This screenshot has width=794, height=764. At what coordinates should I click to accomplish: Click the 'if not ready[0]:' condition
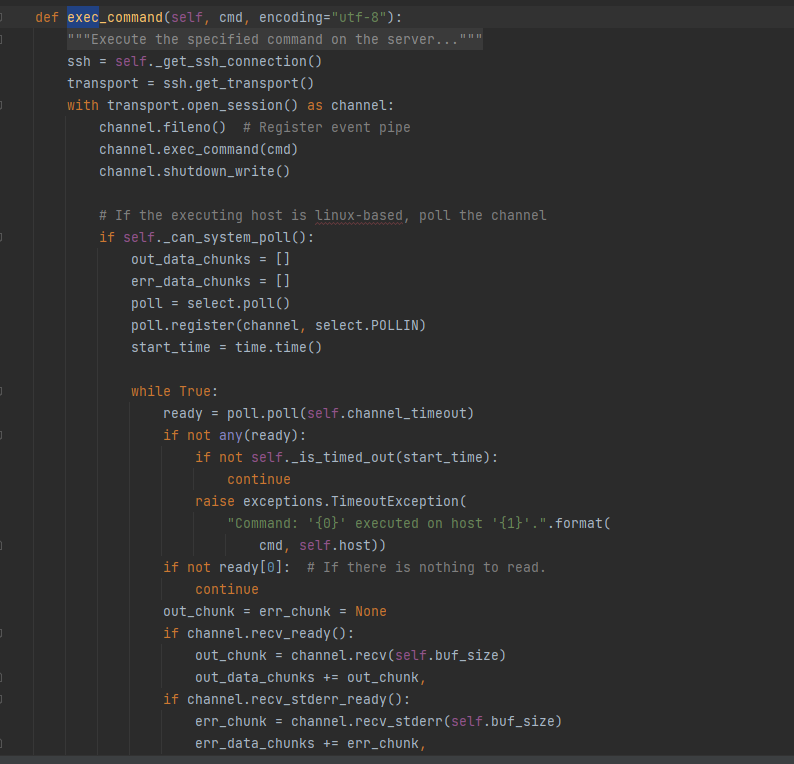point(226,568)
